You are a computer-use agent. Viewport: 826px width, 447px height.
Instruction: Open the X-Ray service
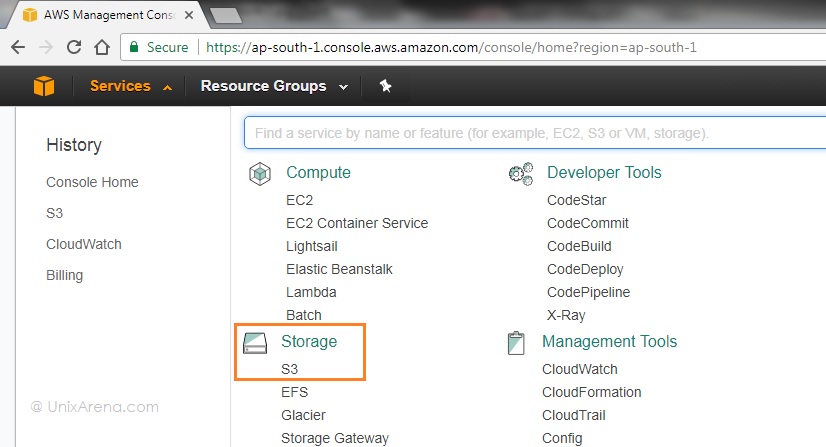pyautogui.click(x=566, y=315)
